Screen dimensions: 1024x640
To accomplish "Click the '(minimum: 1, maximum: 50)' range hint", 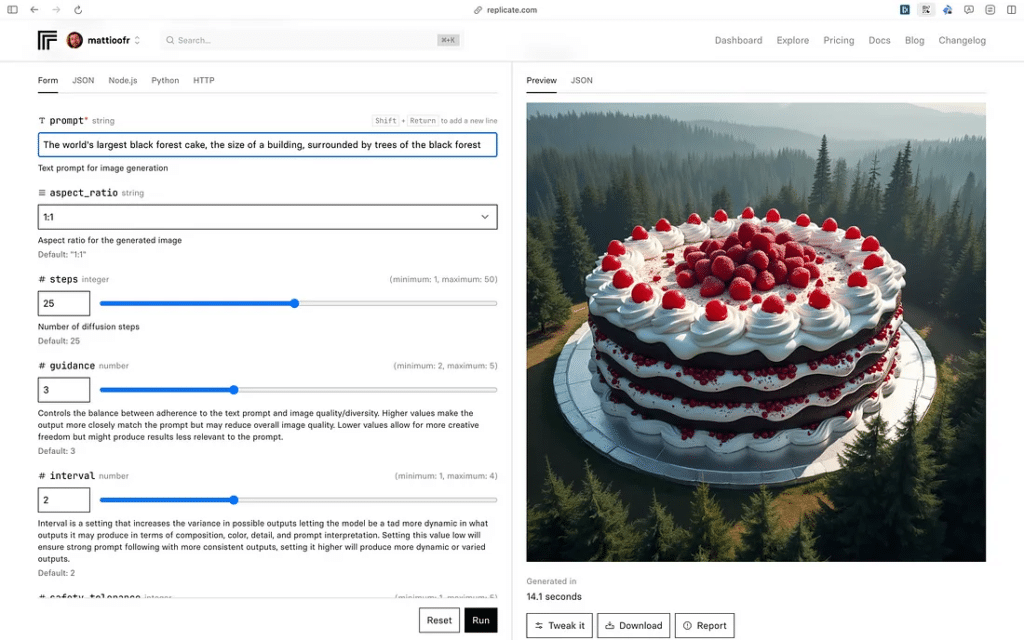I will coord(443,280).
